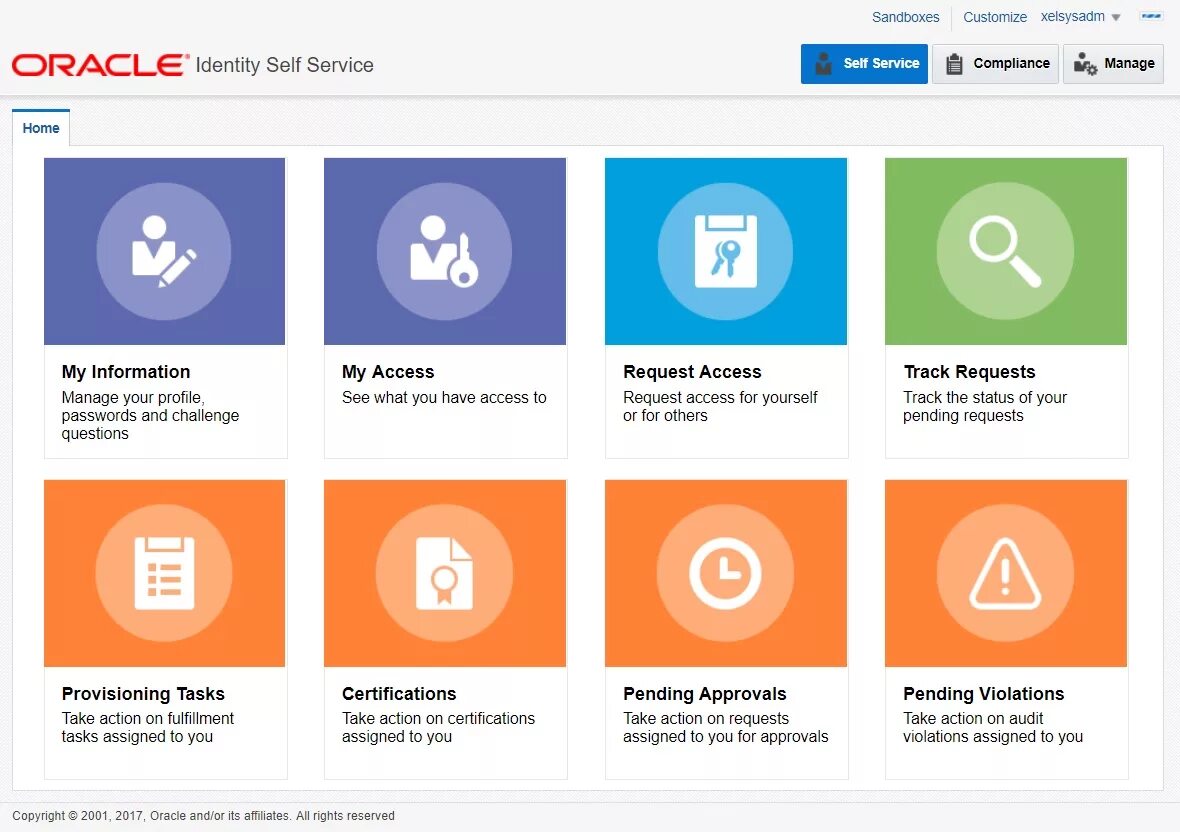Open the Request Access title link

click(692, 372)
